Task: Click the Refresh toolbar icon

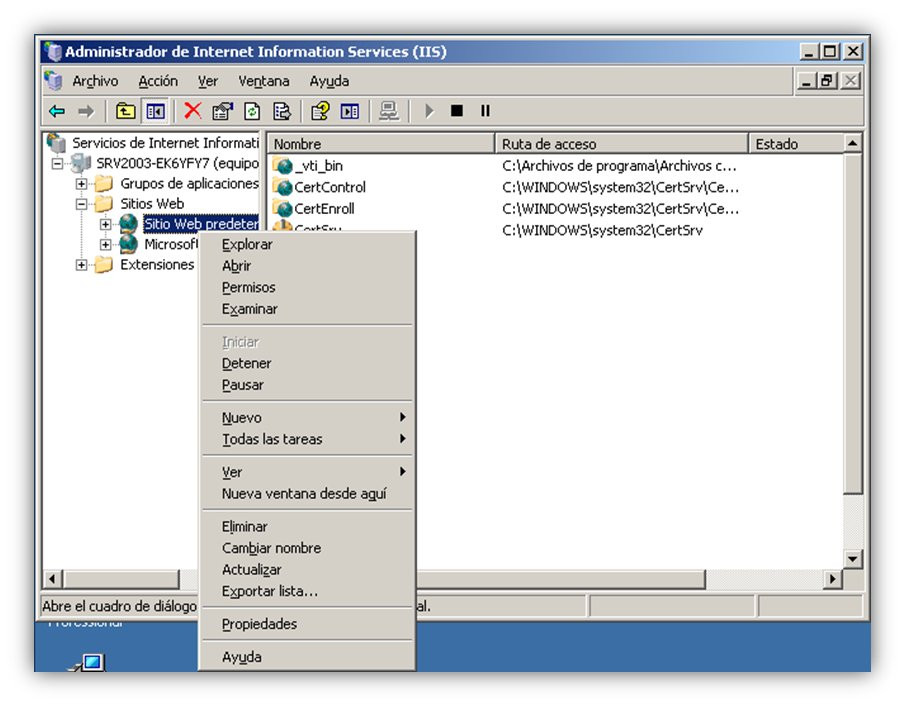Action: 252,111
